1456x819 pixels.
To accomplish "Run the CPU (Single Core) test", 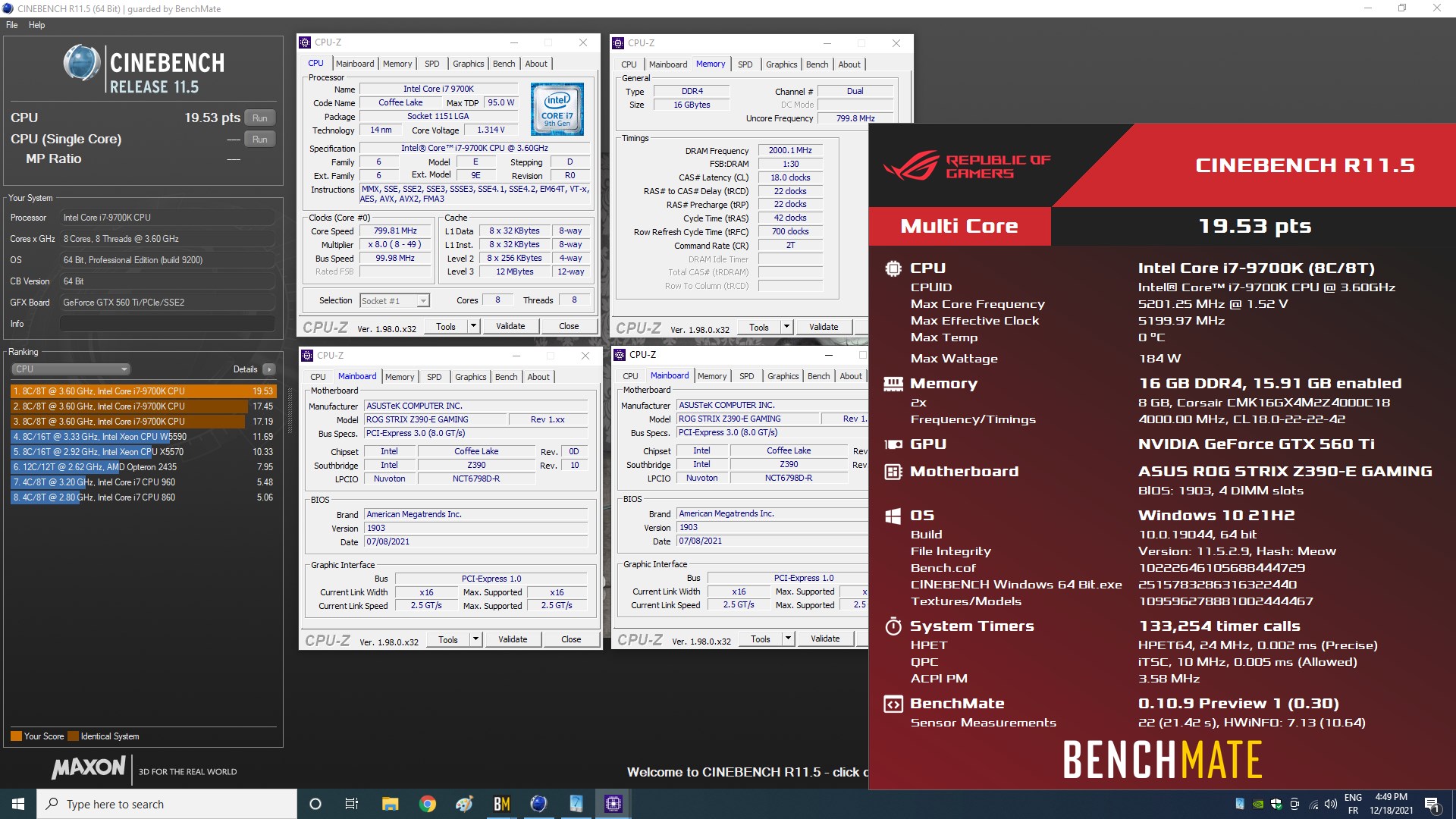I will coord(260,140).
